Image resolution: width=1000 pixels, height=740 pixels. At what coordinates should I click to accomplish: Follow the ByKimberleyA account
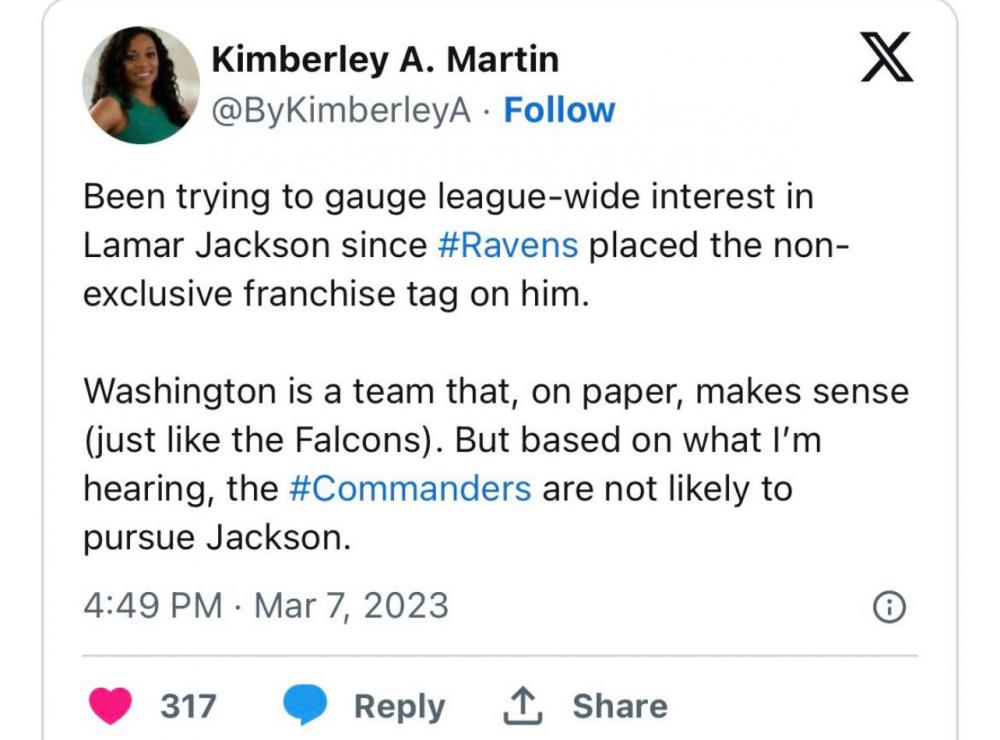[559, 110]
